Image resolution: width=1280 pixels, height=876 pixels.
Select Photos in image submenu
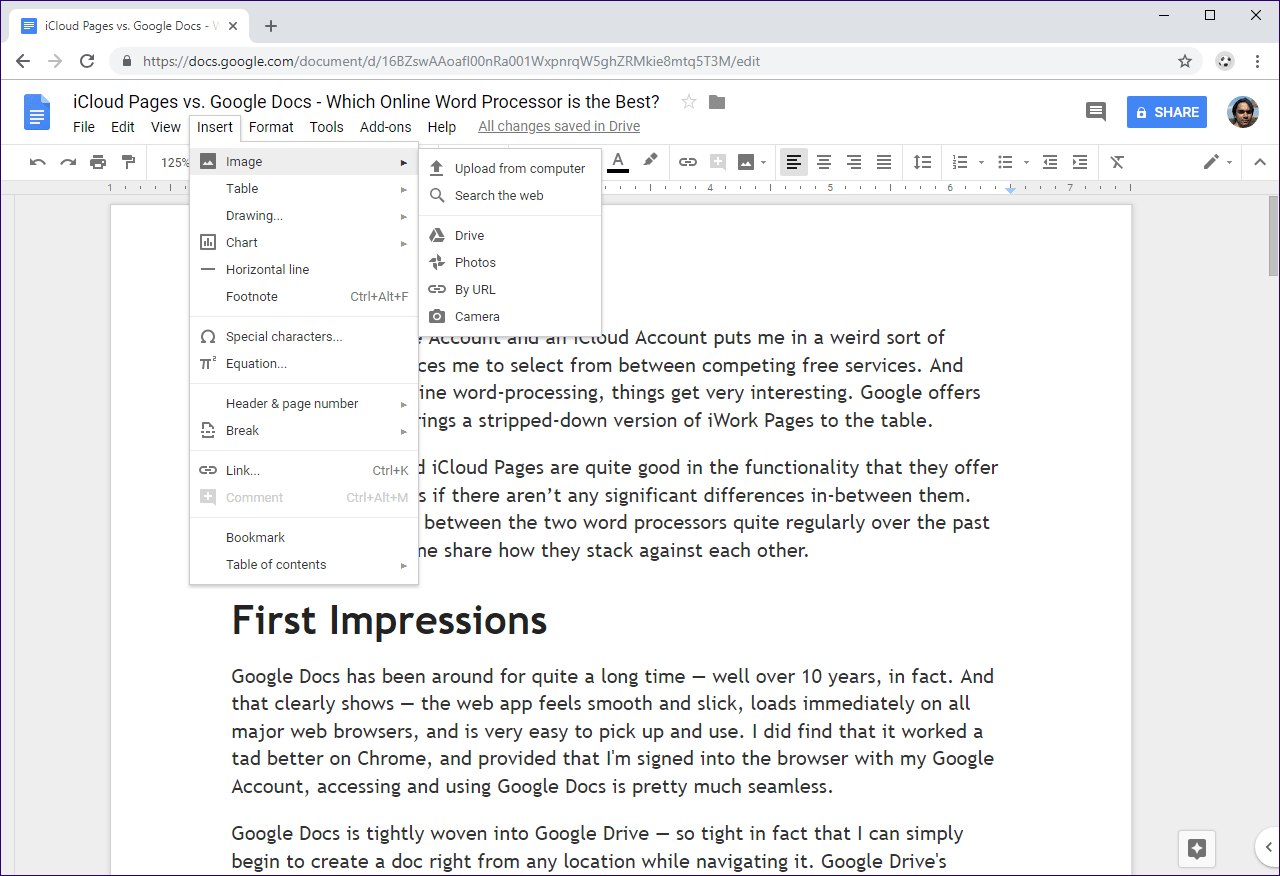click(510, 262)
